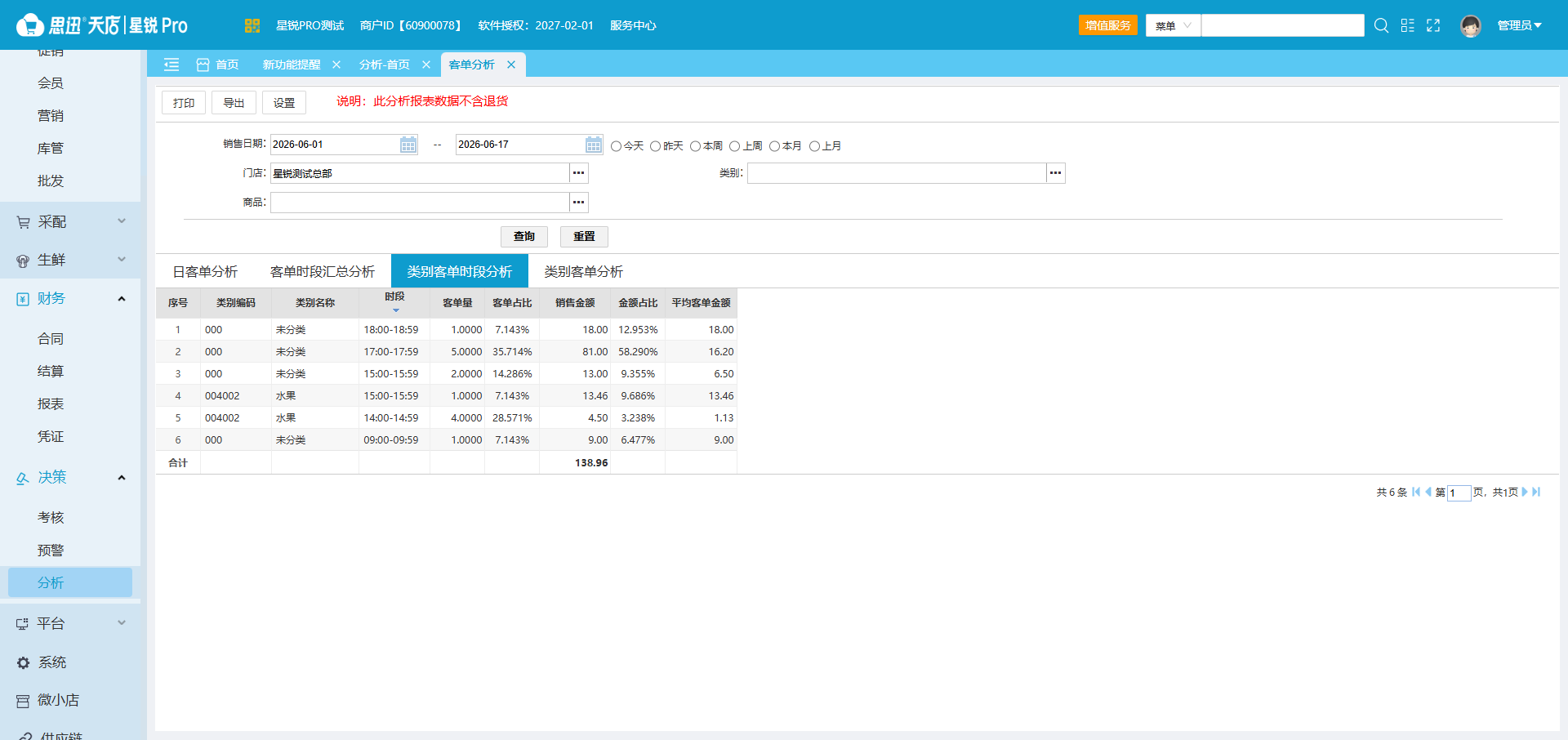1568x740 pixels.
Task: Close the 分析-首页 tab
Action: point(426,65)
